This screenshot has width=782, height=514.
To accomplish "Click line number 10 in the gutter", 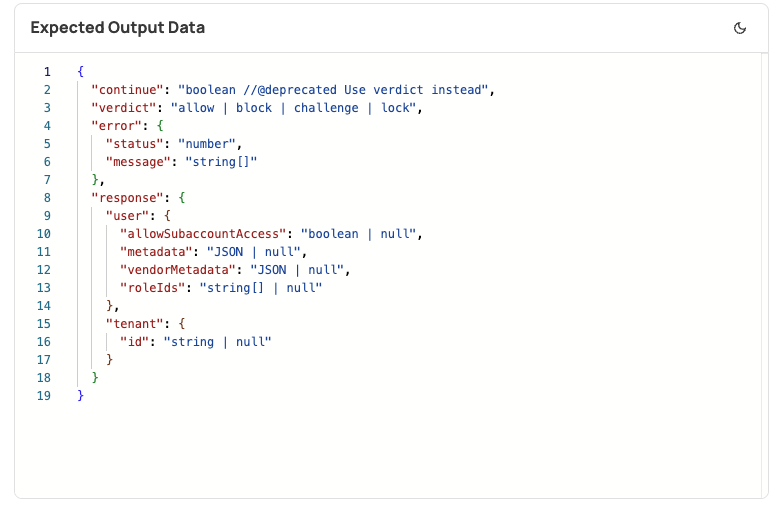I will [44, 234].
